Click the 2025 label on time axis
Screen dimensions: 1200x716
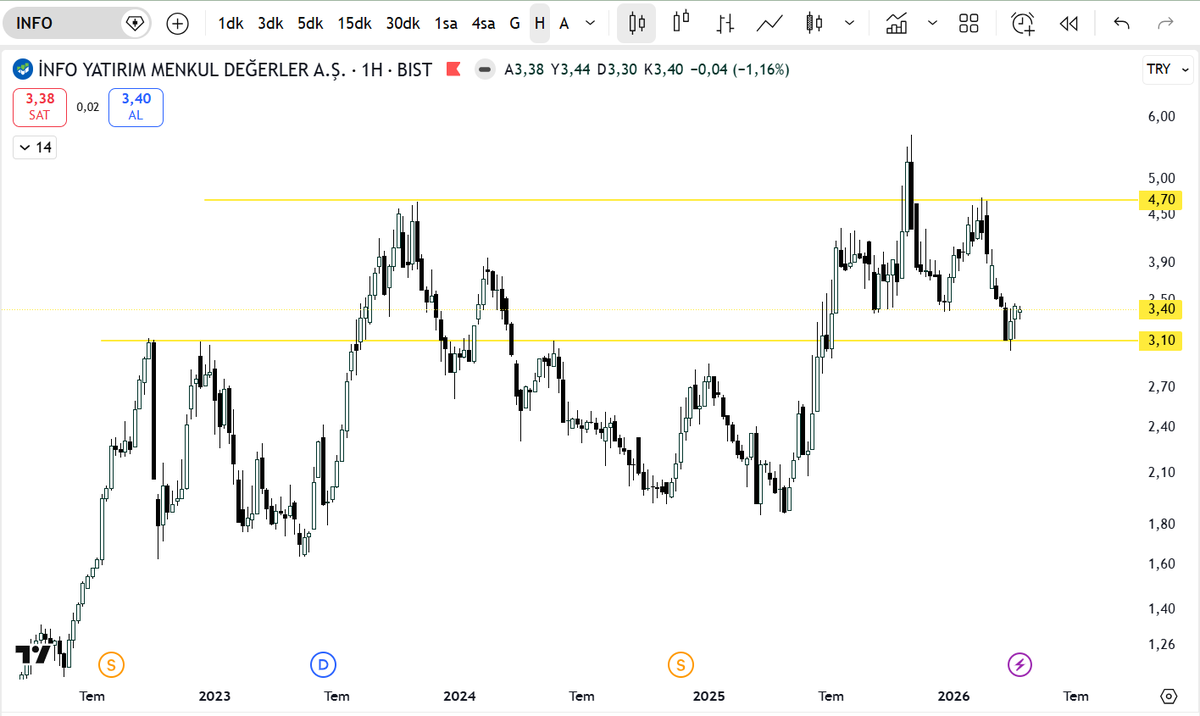(x=708, y=696)
